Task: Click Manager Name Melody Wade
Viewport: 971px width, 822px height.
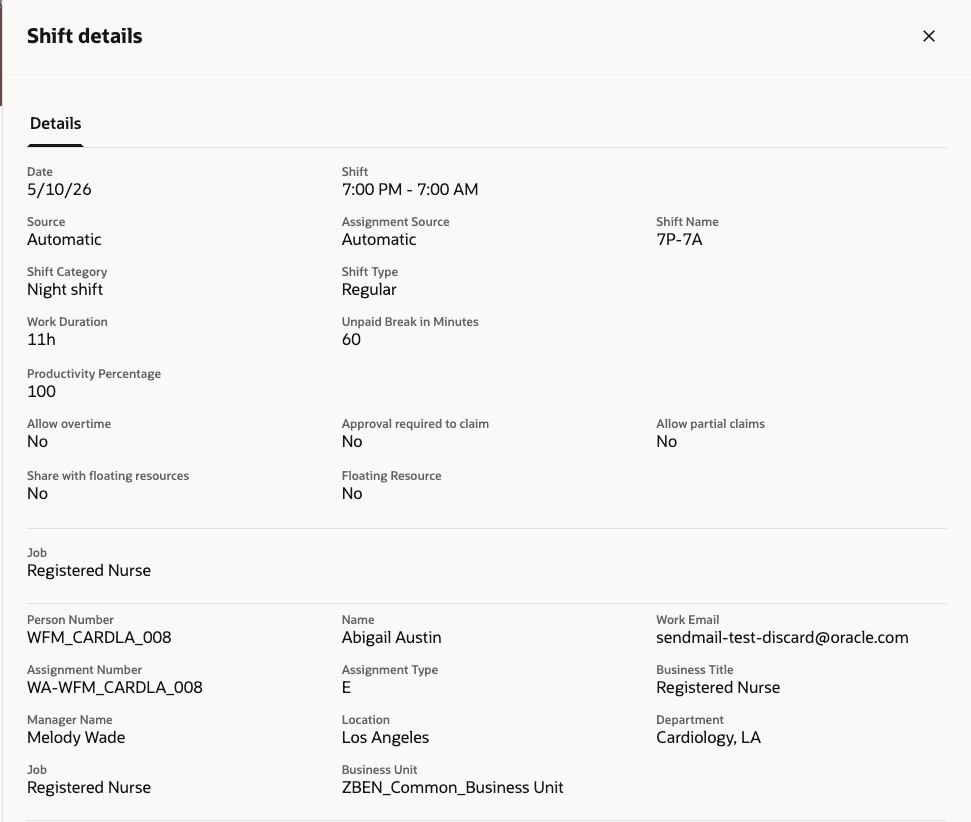Action: [x=76, y=738]
